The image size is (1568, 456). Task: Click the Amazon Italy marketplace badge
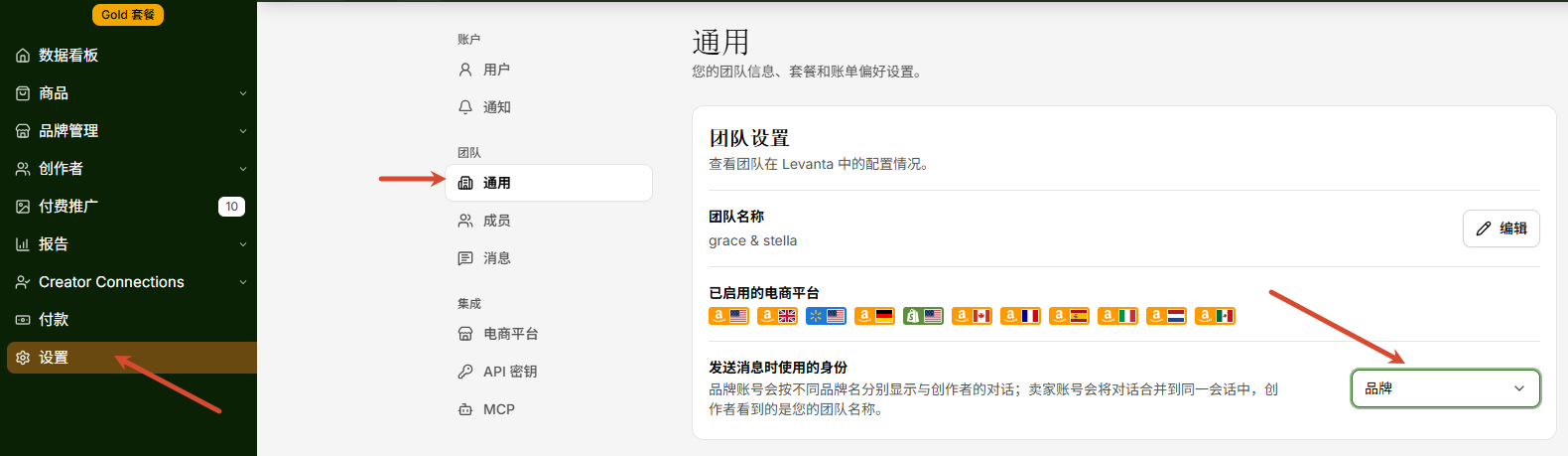(x=1117, y=316)
